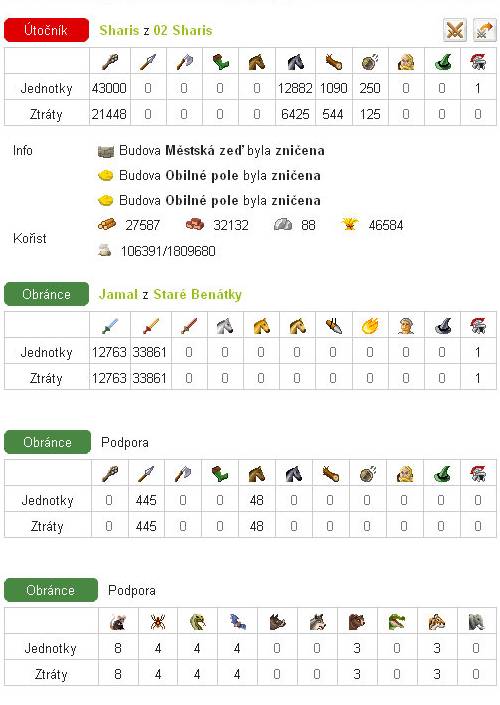Click the spider animal icon
This screenshot has height=705, width=500.
[x=157, y=622]
